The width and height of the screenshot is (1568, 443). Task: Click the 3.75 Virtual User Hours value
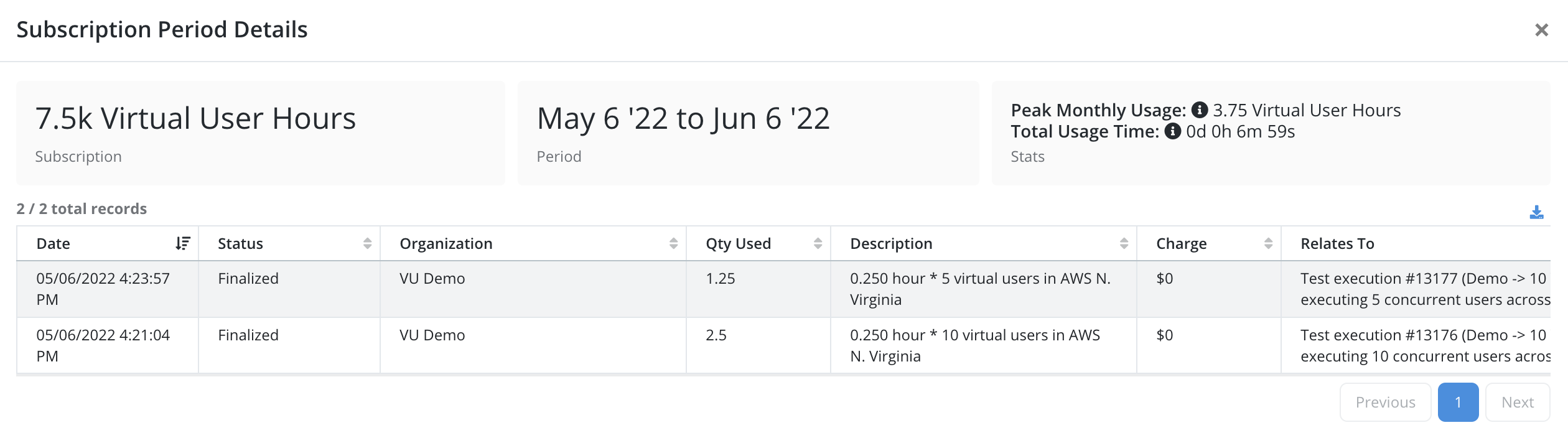pos(1307,110)
